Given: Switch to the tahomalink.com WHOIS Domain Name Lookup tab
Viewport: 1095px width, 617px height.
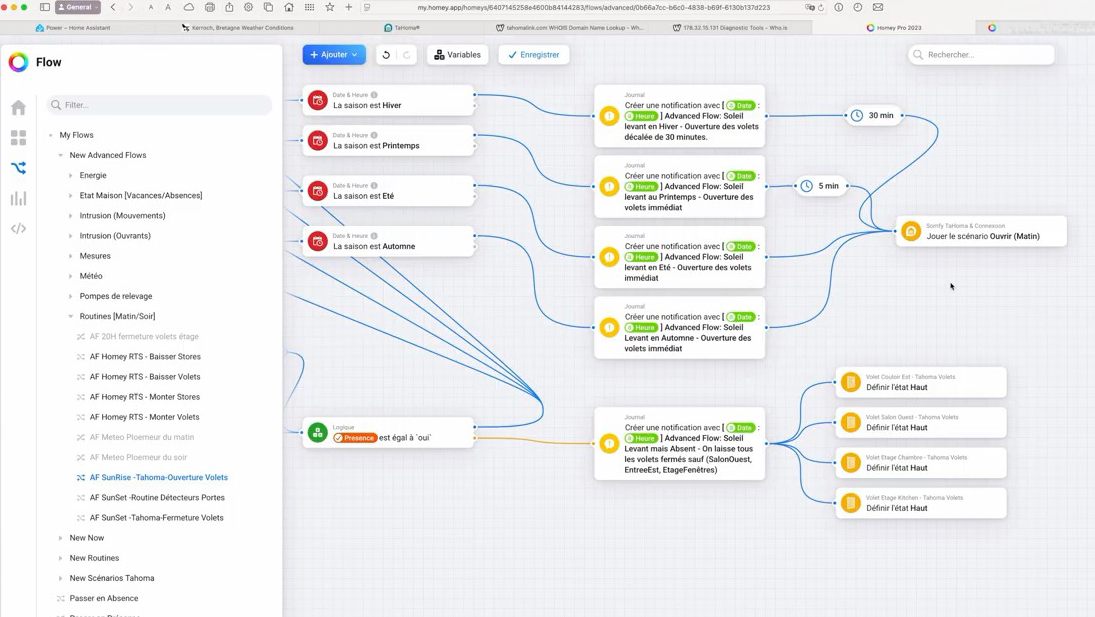Looking at the screenshot, I should [569, 28].
